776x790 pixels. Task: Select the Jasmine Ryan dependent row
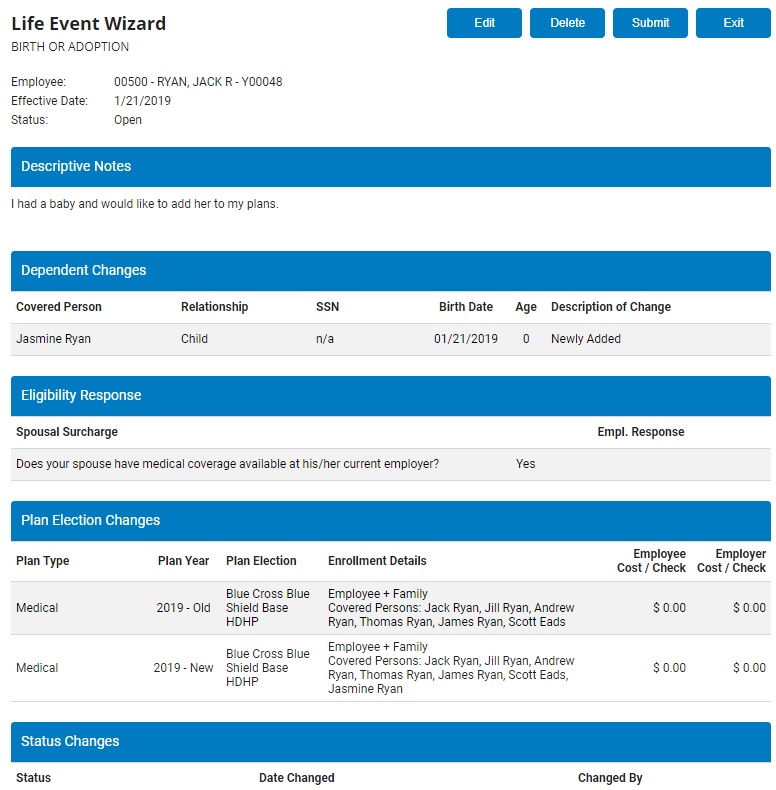pos(390,339)
